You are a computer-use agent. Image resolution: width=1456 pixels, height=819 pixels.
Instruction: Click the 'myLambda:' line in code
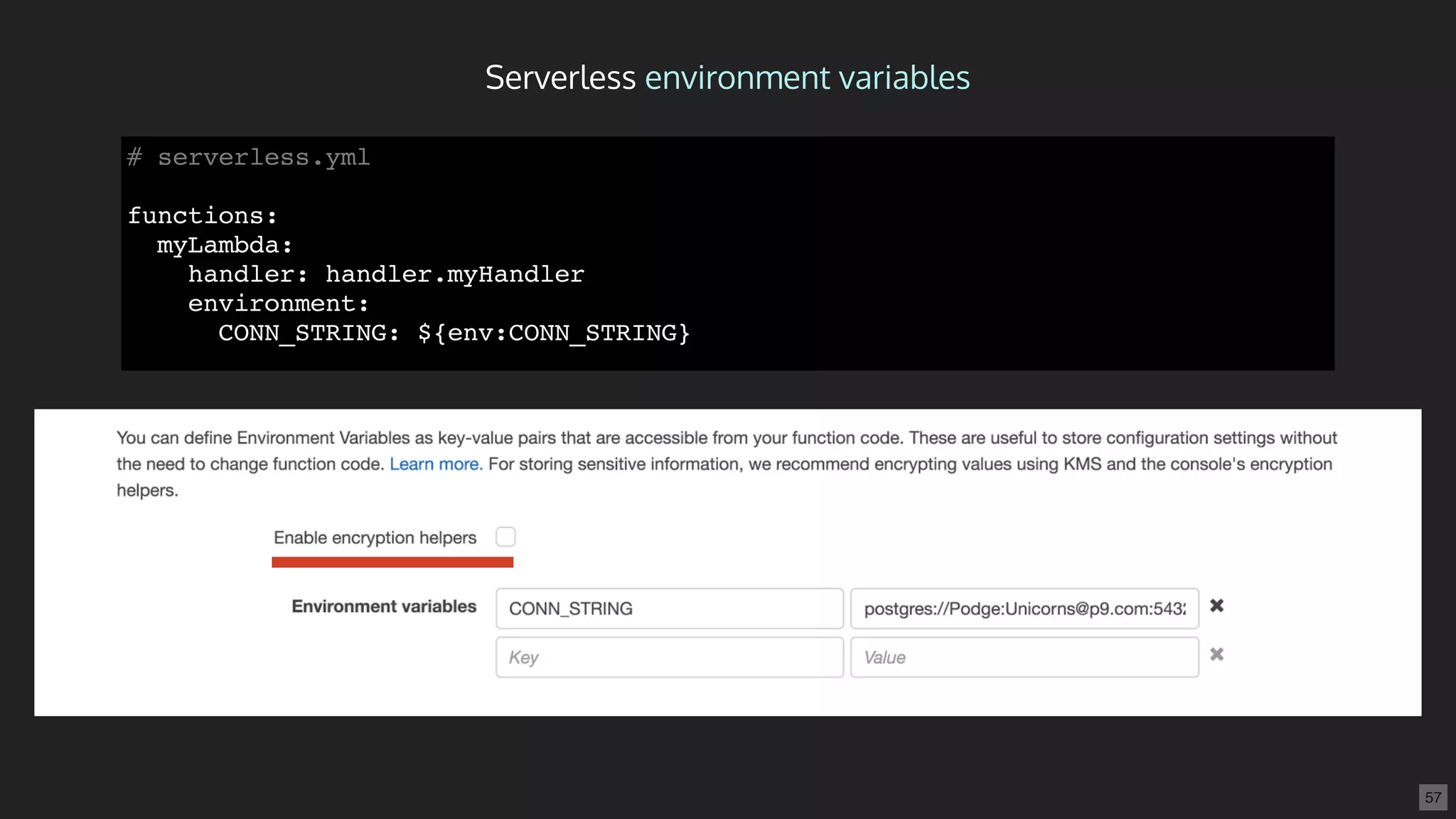coord(225,245)
